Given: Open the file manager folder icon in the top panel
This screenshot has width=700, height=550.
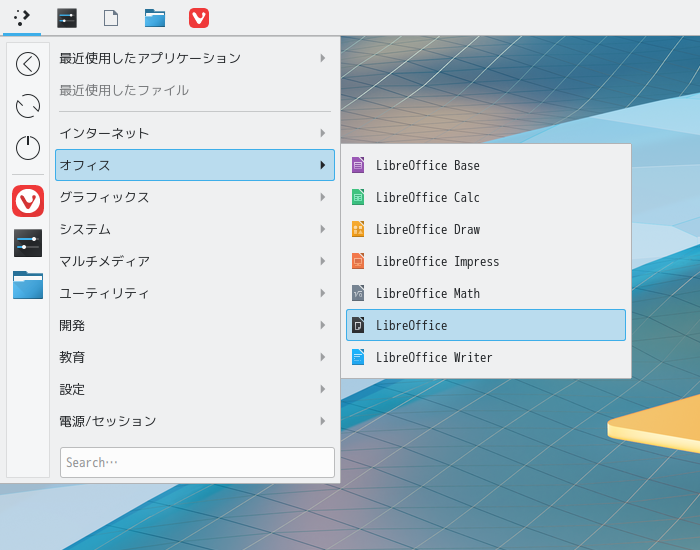Looking at the screenshot, I should 155,18.
